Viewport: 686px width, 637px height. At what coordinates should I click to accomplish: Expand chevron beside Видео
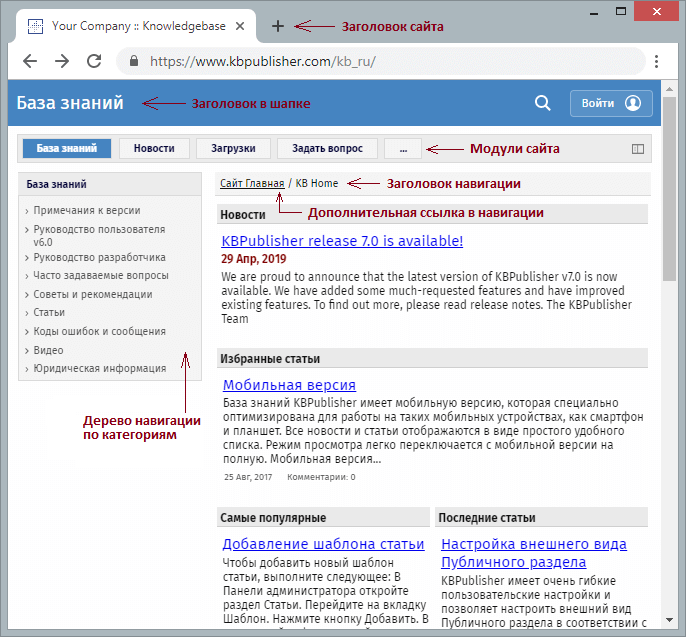point(27,351)
